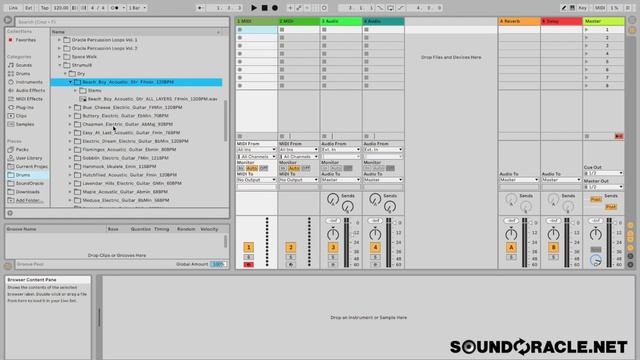Collapse the Beach_Boy_Acoustic folder arrow
The height and width of the screenshot is (360, 640).
coord(70,82)
